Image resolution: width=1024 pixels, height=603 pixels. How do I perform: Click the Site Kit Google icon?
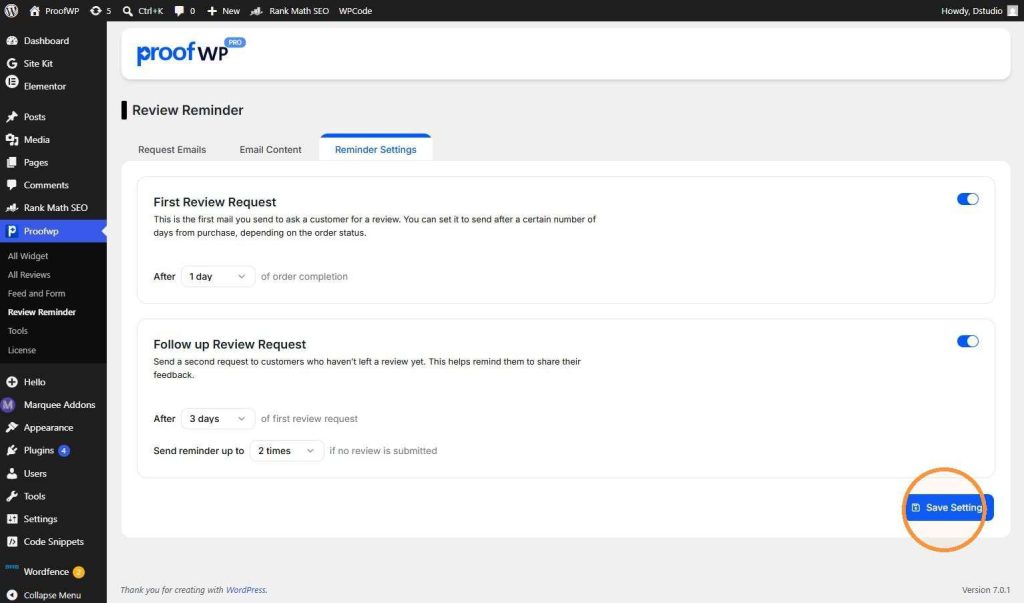coord(12,63)
